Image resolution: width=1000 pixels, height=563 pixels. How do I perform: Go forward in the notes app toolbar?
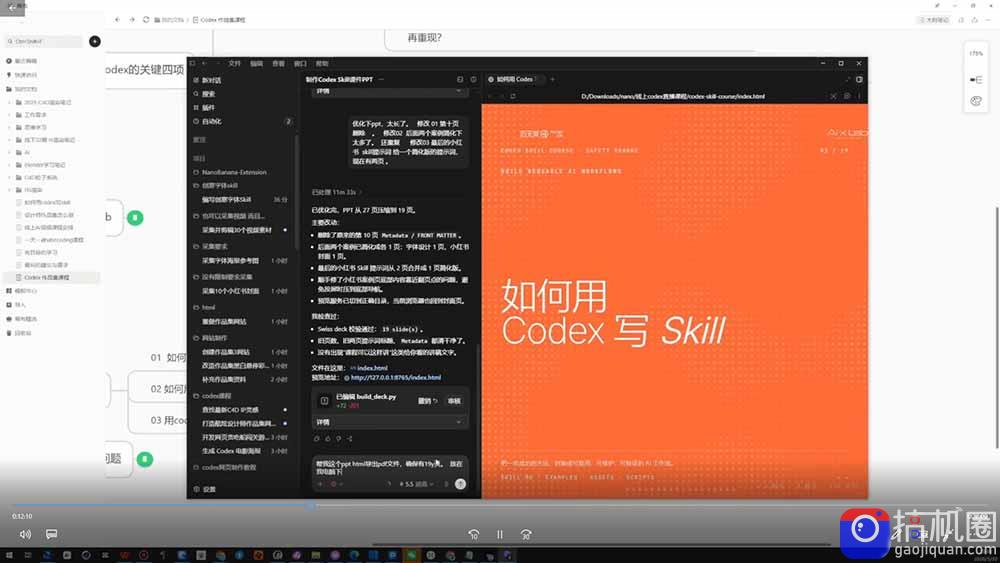[132, 20]
